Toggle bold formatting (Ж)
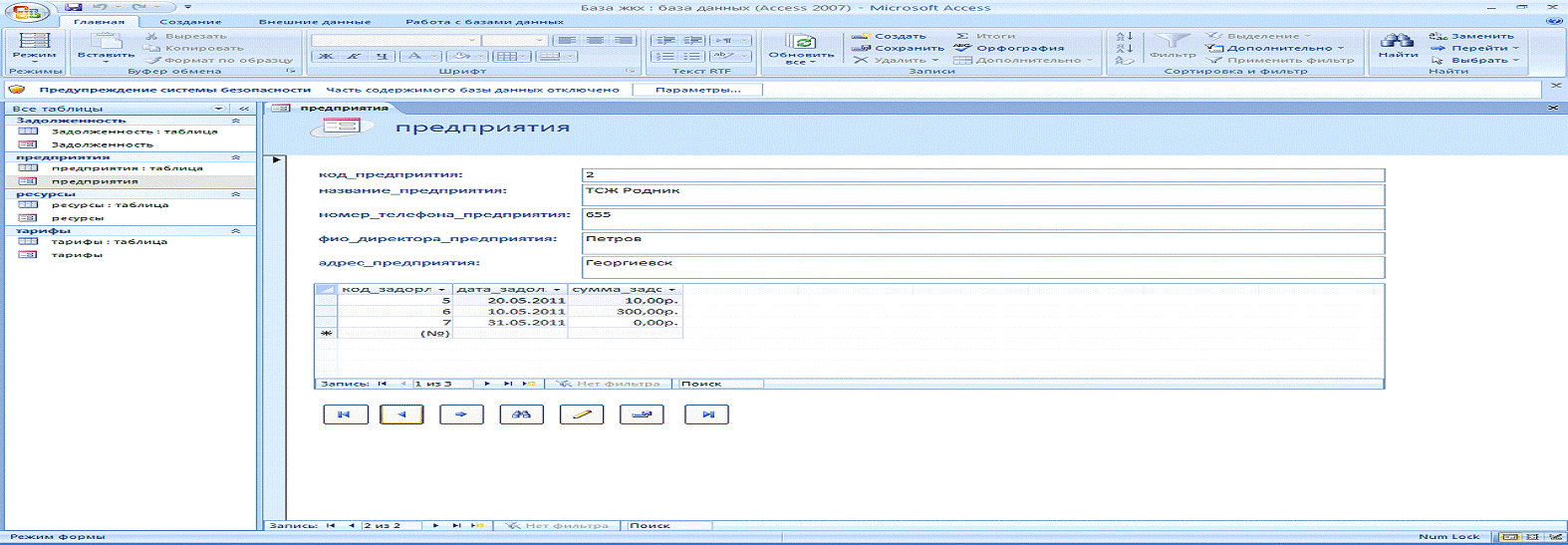Screen dimensions: 1568x545 click(326, 57)
